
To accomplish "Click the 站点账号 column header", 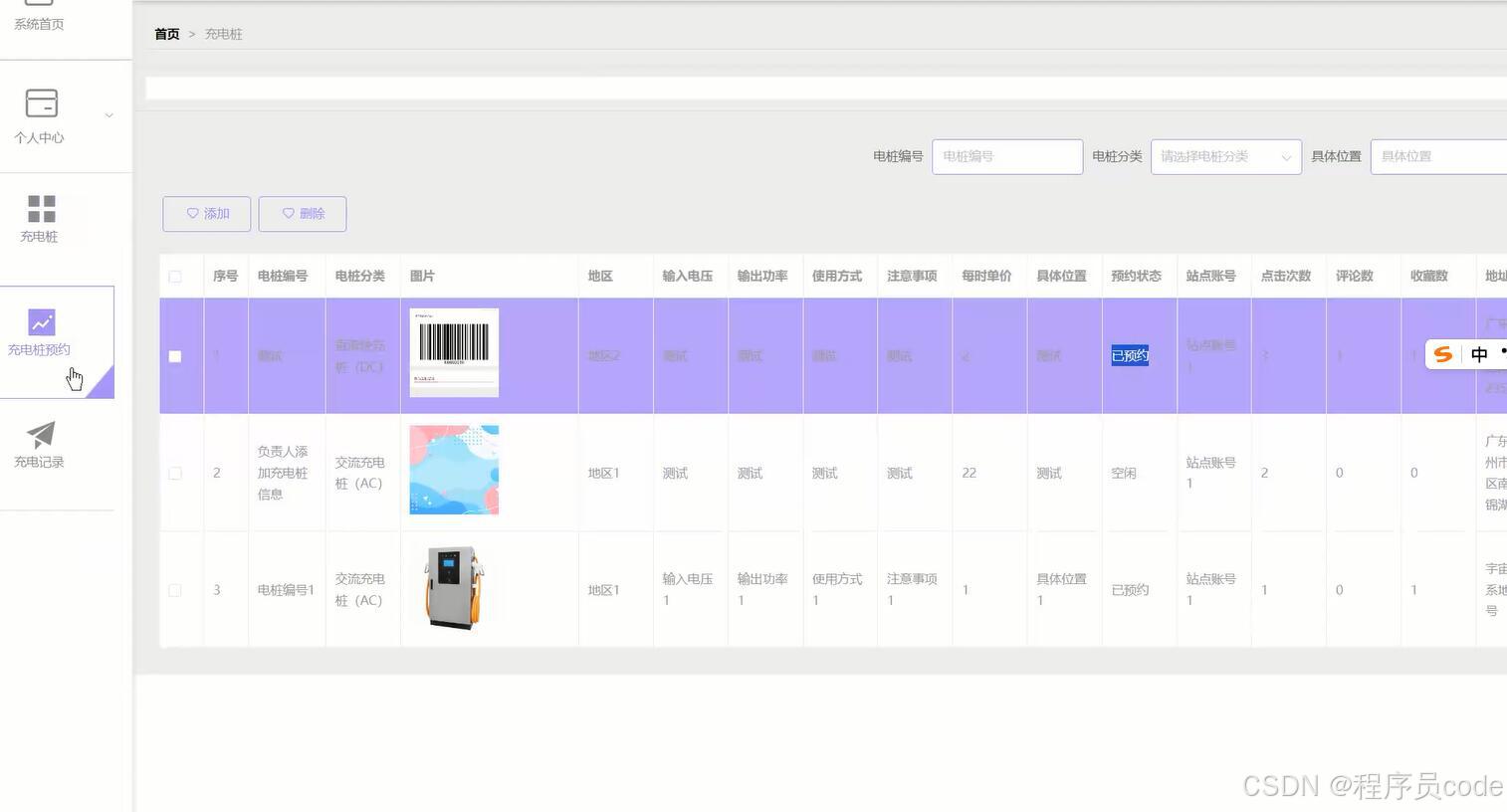I will (1211, 276).
